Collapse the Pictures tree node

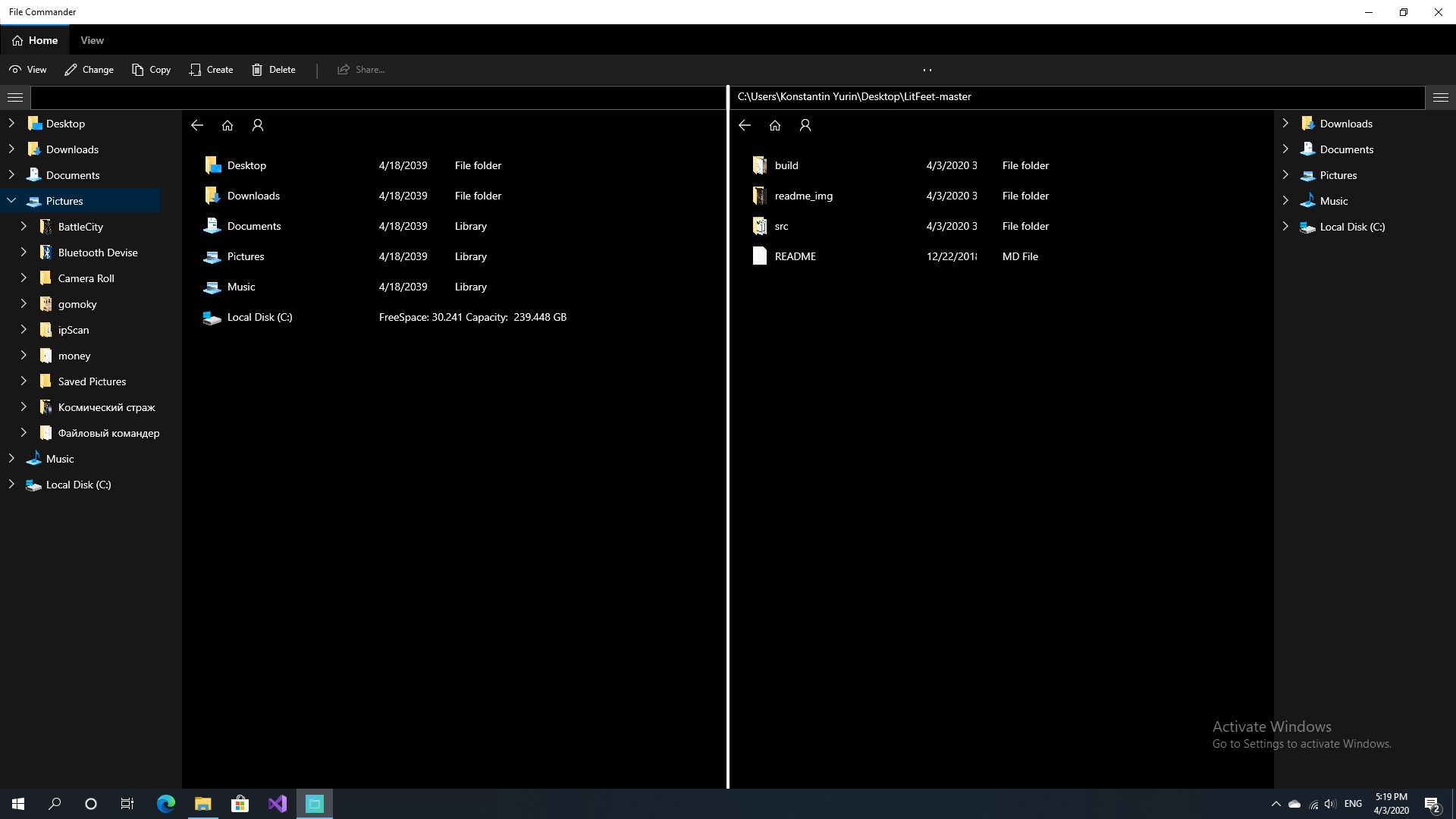(11, 201)
